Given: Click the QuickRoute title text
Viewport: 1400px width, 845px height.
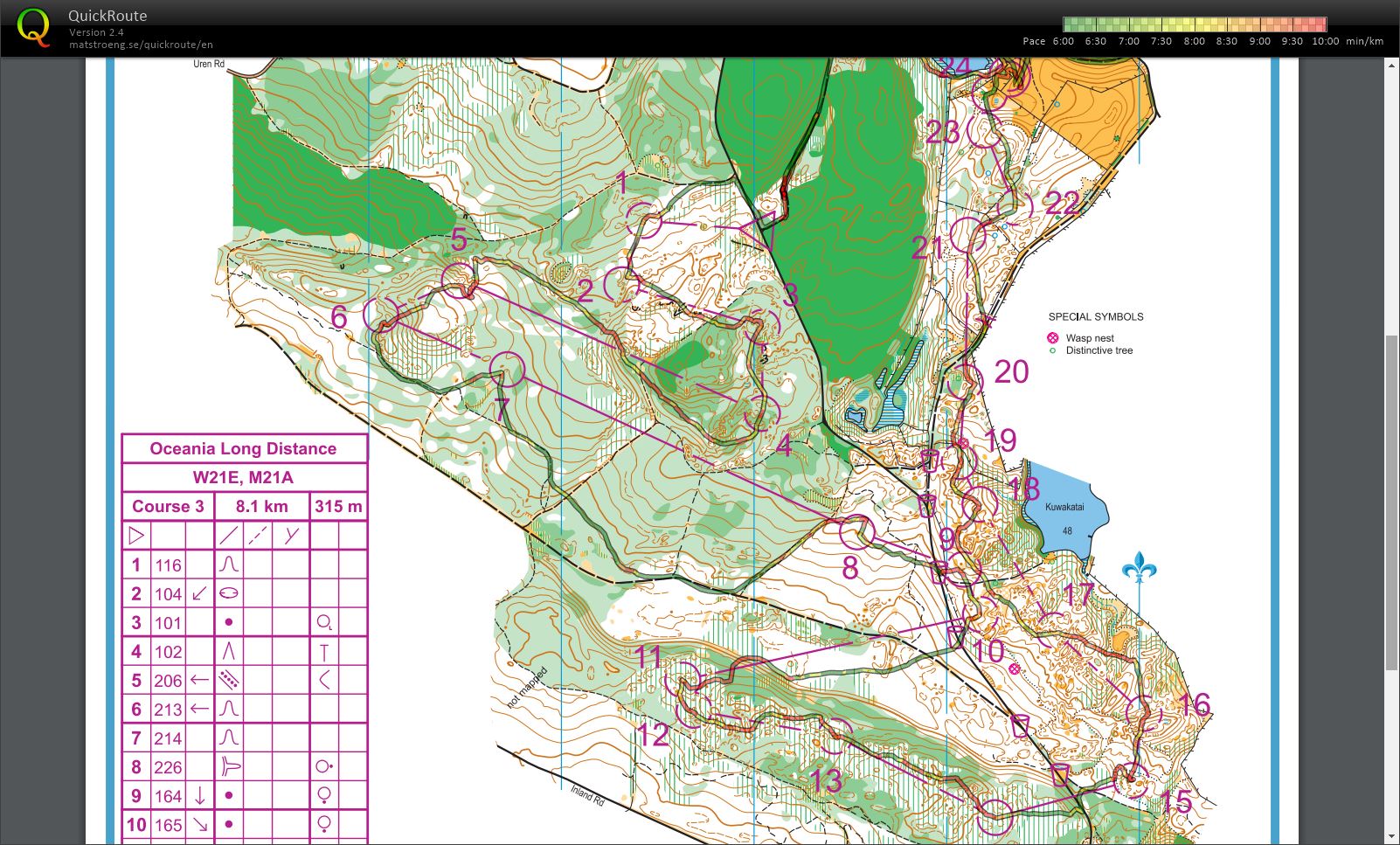Looking at the screenshot, I should point(107,16).
